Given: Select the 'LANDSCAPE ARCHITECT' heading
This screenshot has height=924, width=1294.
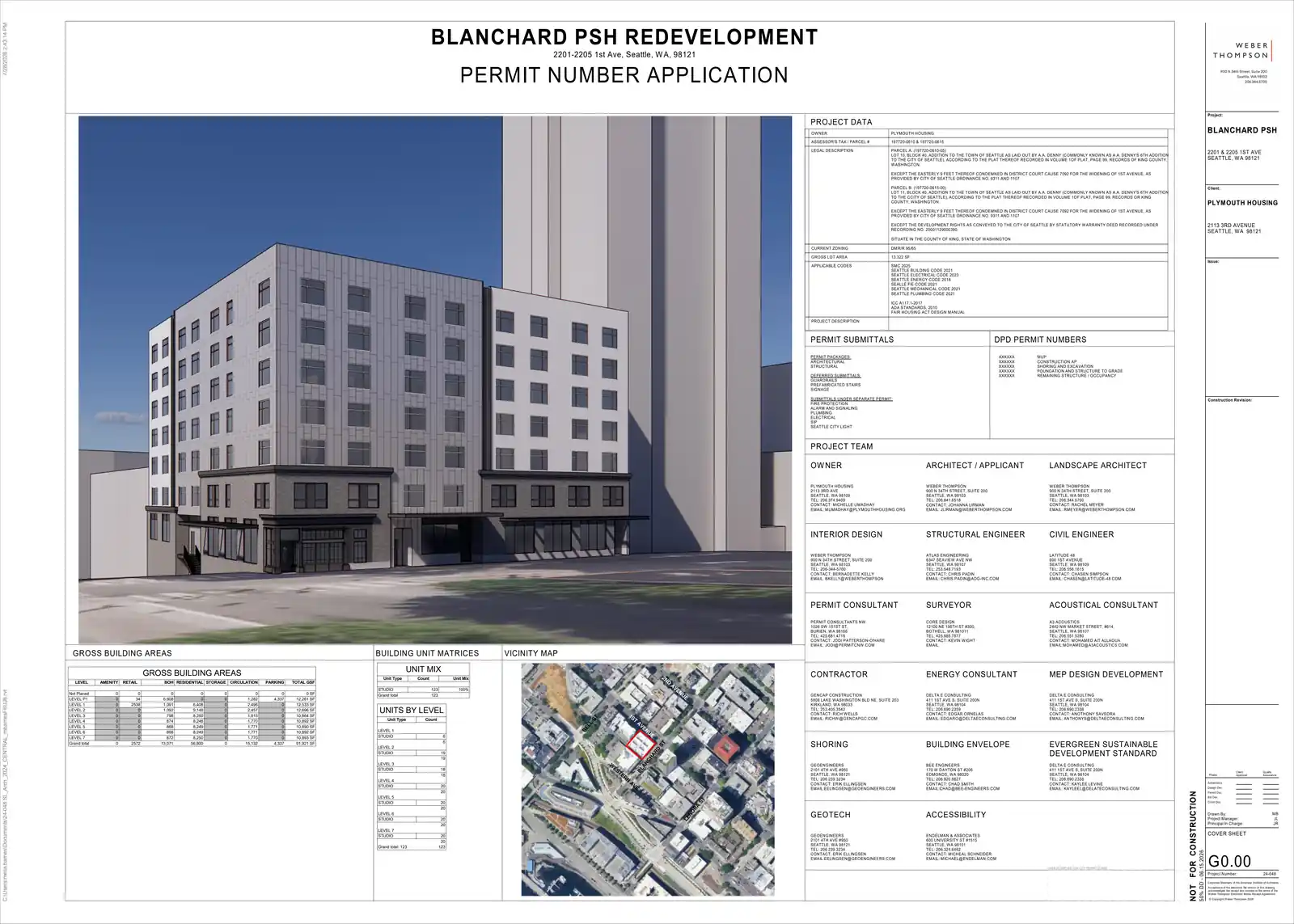Looking at the screenshot, I should click(x=1097, y=466).
